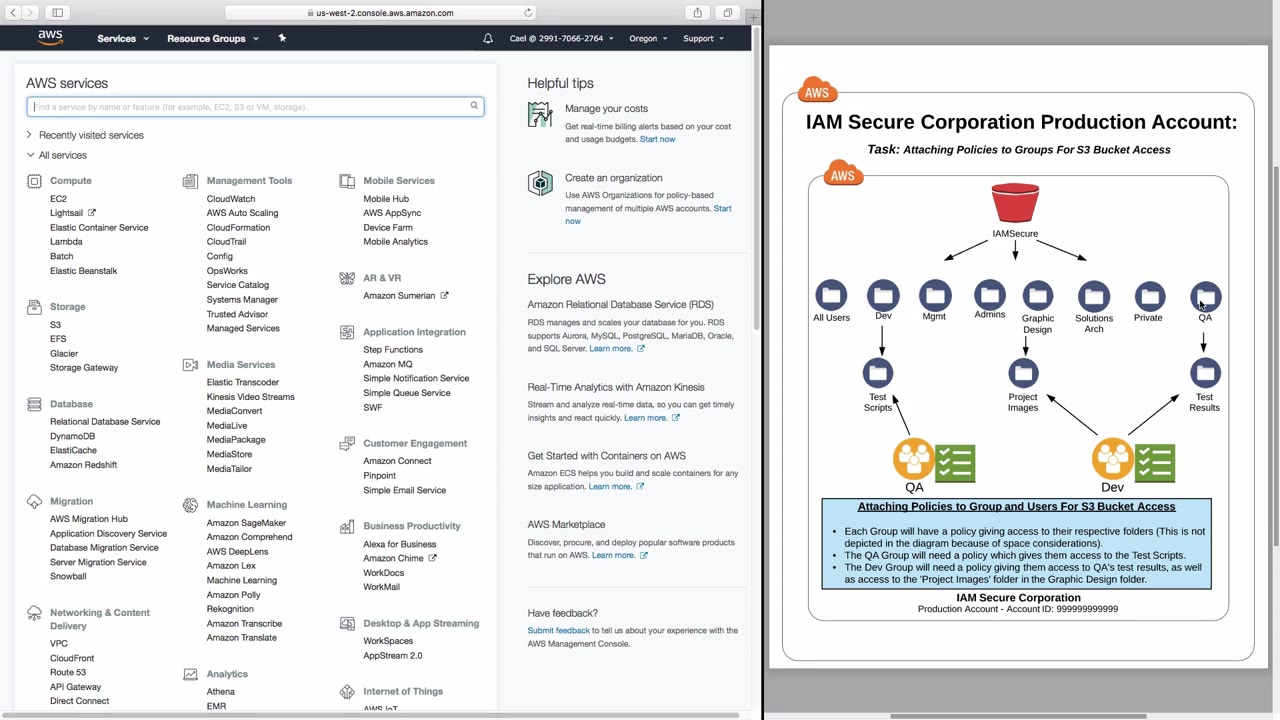Image resolution: width=1280 pixels, height=720 pixels.
Task: Open the notifications bell icon
Action: pyautogui.click(x=488, y=38)
